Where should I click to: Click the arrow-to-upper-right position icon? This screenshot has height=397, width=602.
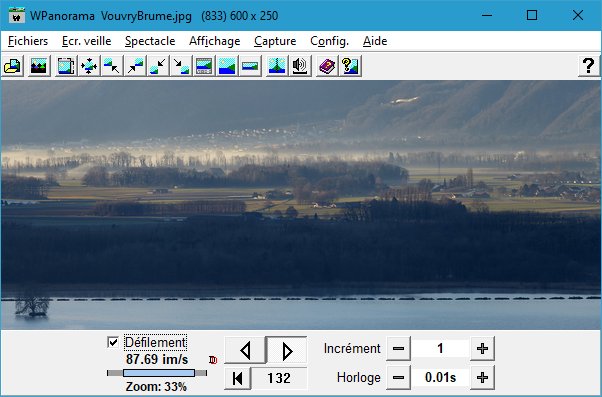click(135, 66)
